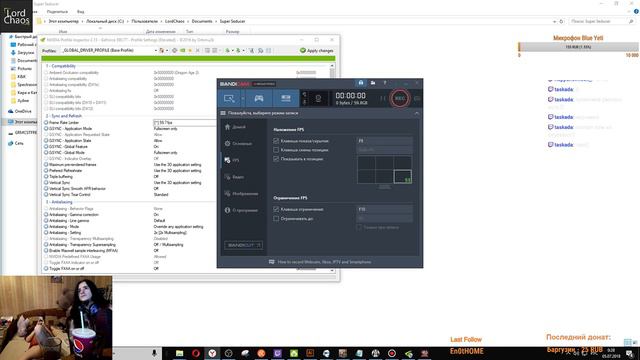Image resolution: width=640 pixels, height=360 pixels.
Task: Click the taskbar microphone icon
Action: [x=154, y=353]
